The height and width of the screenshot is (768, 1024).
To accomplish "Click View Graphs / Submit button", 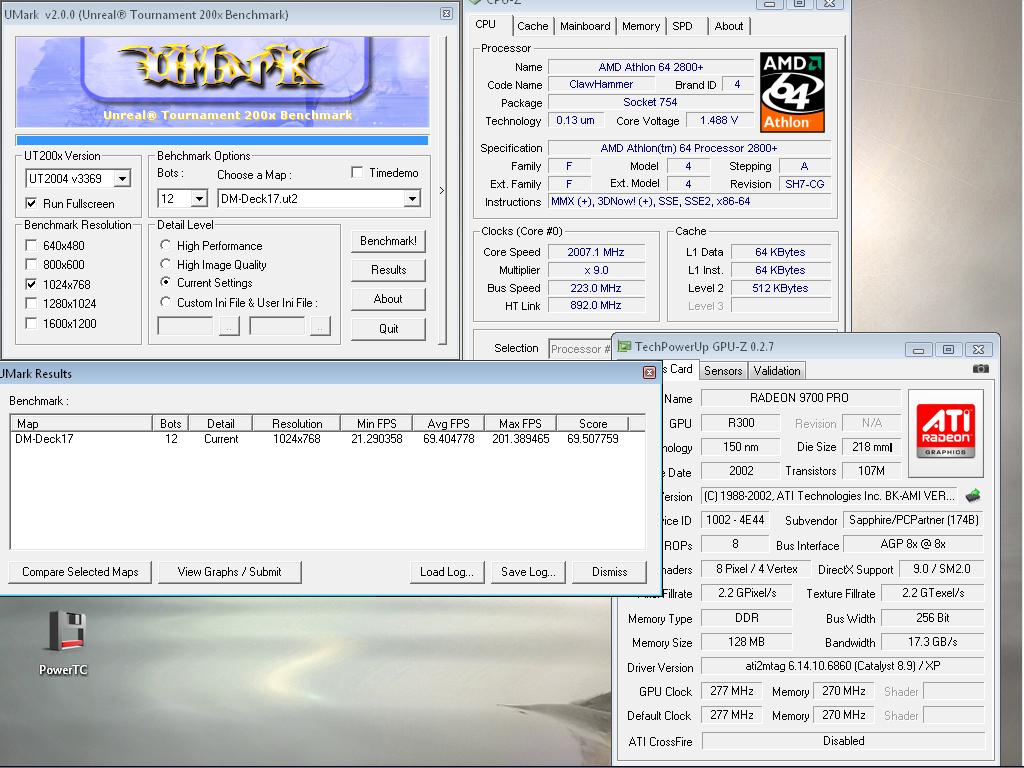I will pyautogui.click(x=229, y=571).
